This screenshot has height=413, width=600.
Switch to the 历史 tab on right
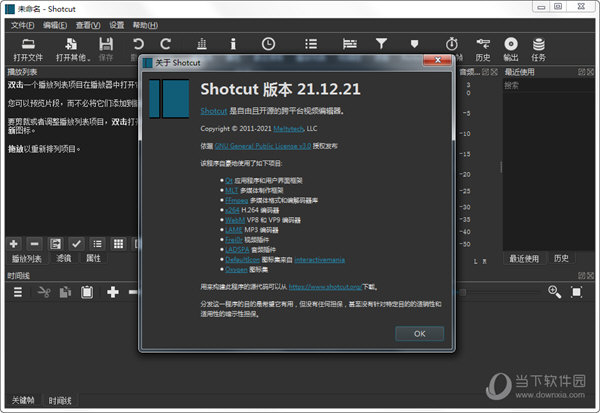(561, 259)
